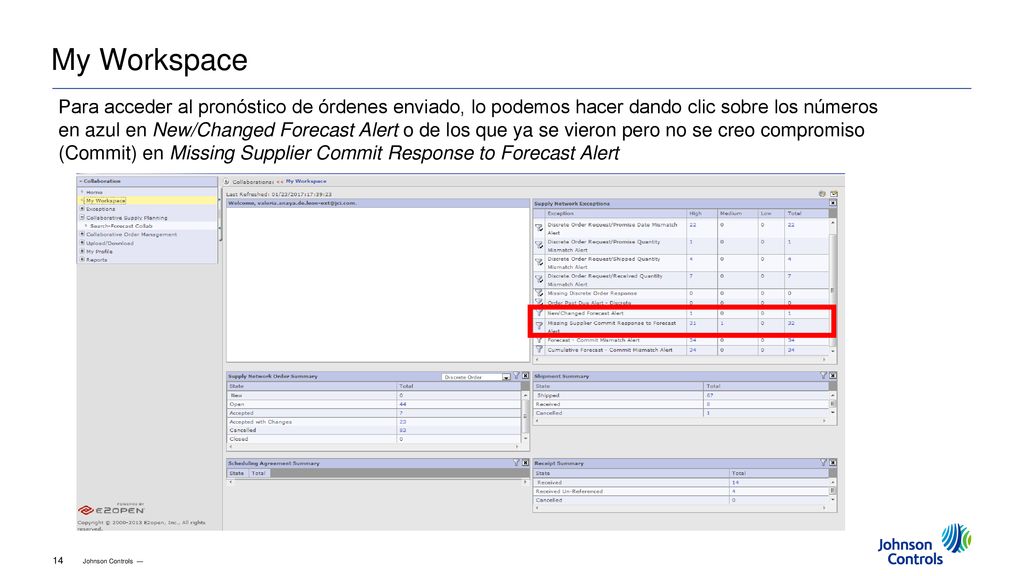Screen dimensions: 1024x576
Task: Open Medium count for Missing Supplier Commit Response
Action: tap(722, 323)
